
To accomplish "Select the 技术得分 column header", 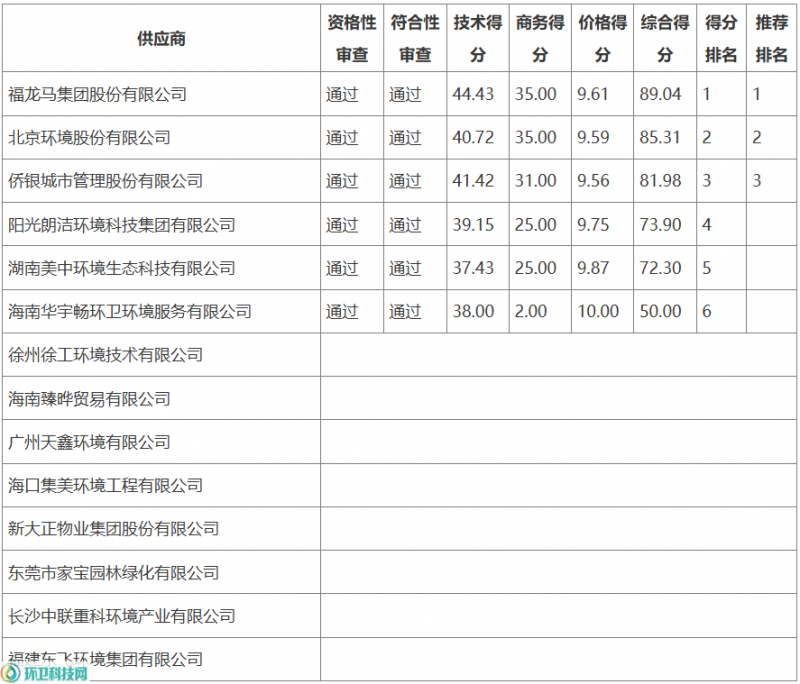I will pyautogui.click(x=477, y=39).
